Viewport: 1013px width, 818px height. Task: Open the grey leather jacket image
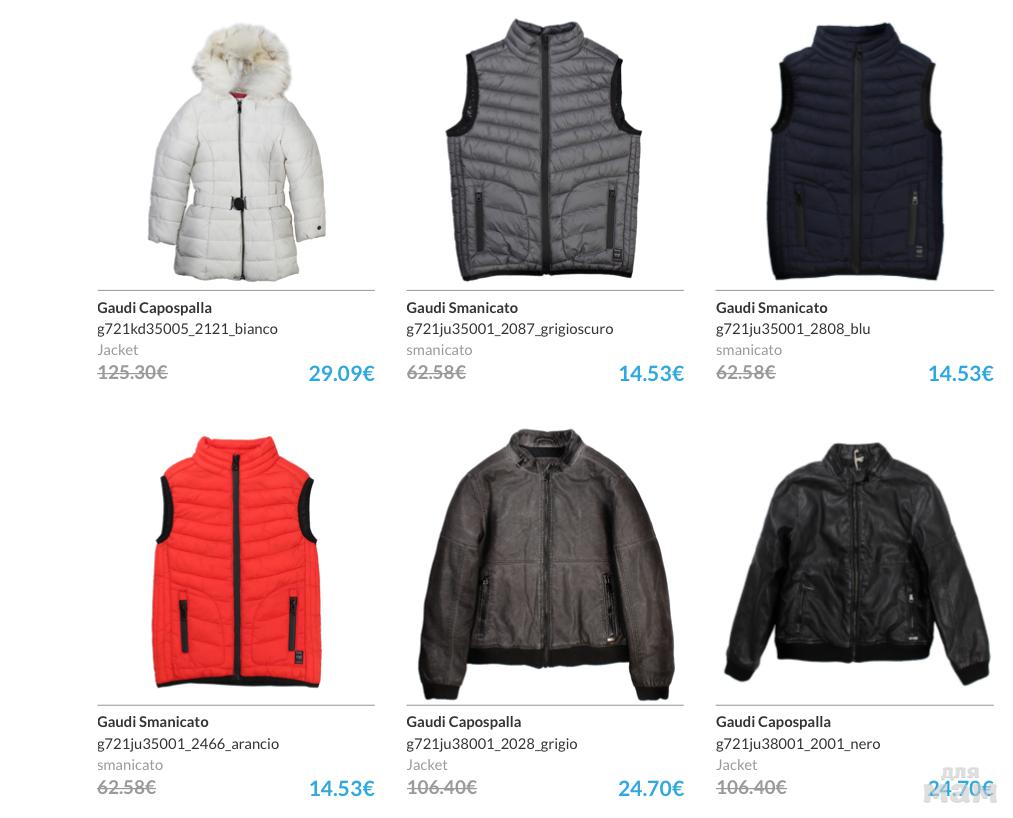546,564
